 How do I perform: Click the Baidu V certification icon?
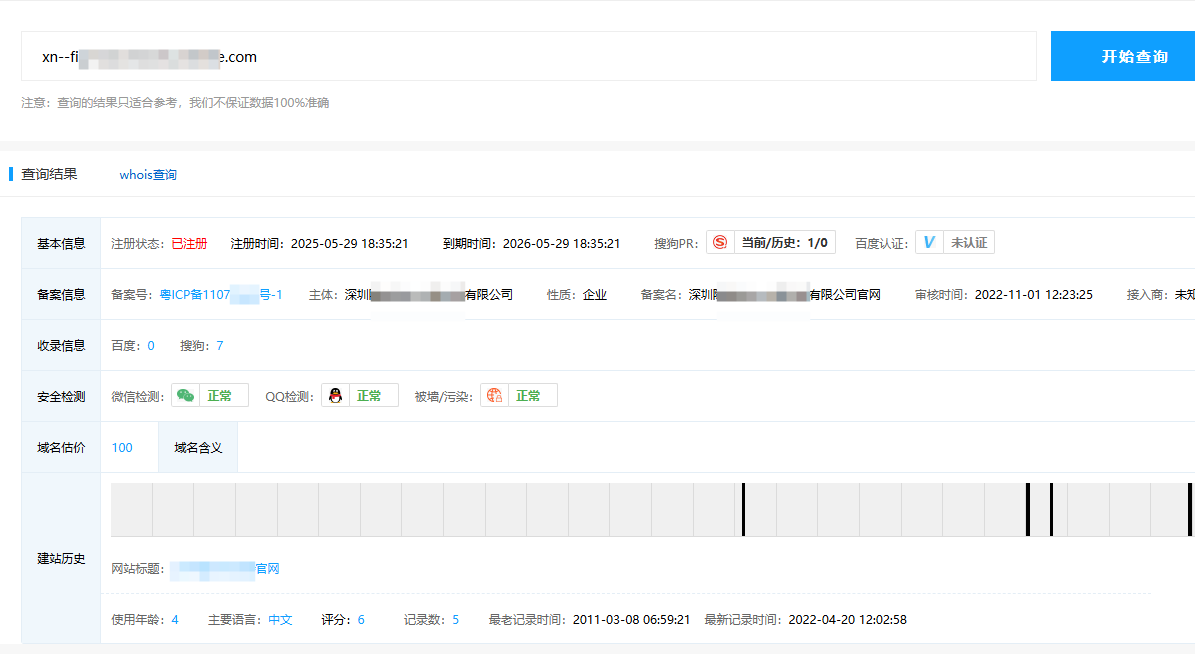tap(929, 242)
